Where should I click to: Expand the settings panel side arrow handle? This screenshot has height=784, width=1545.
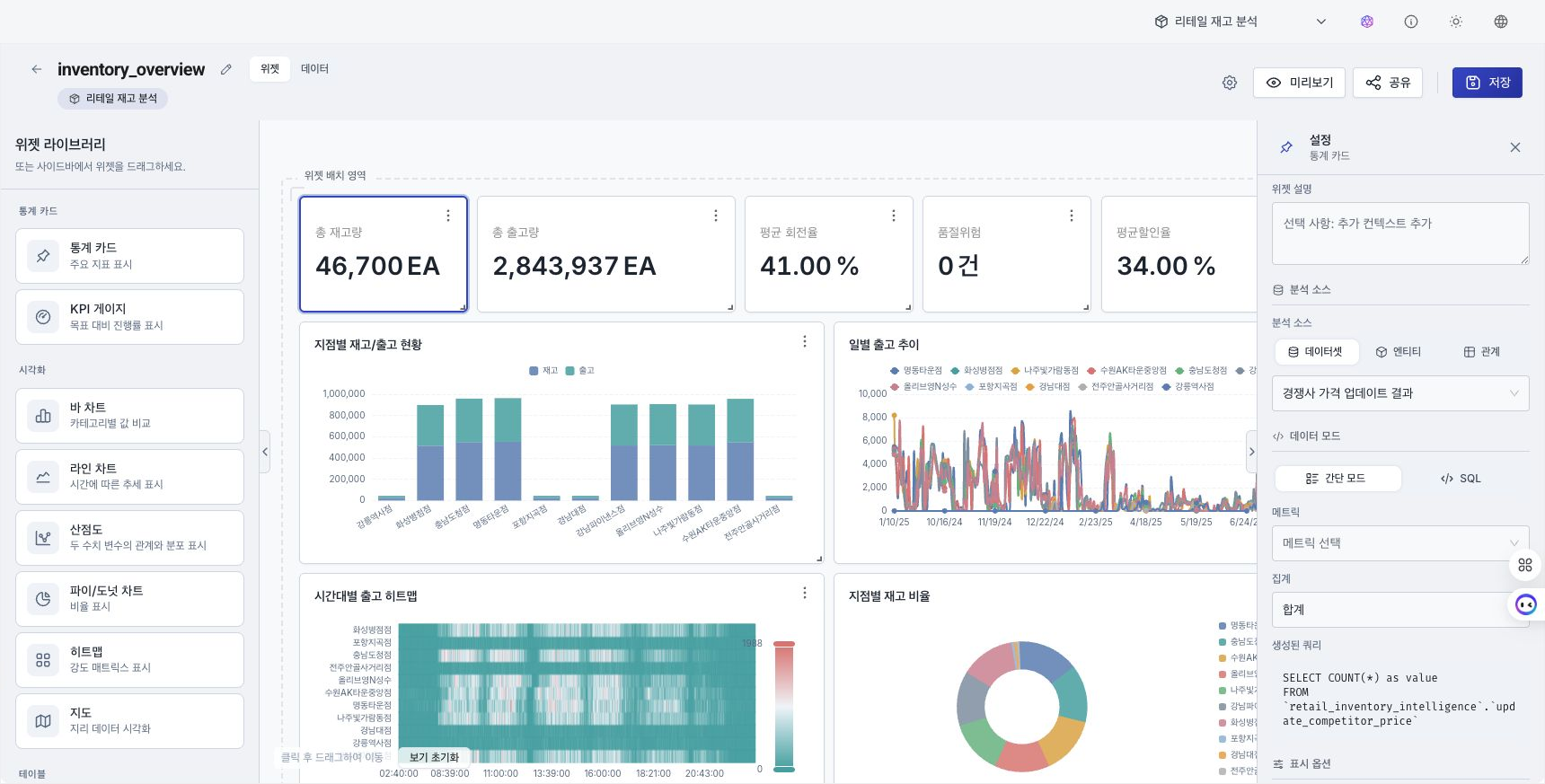tap(1251, 452)
